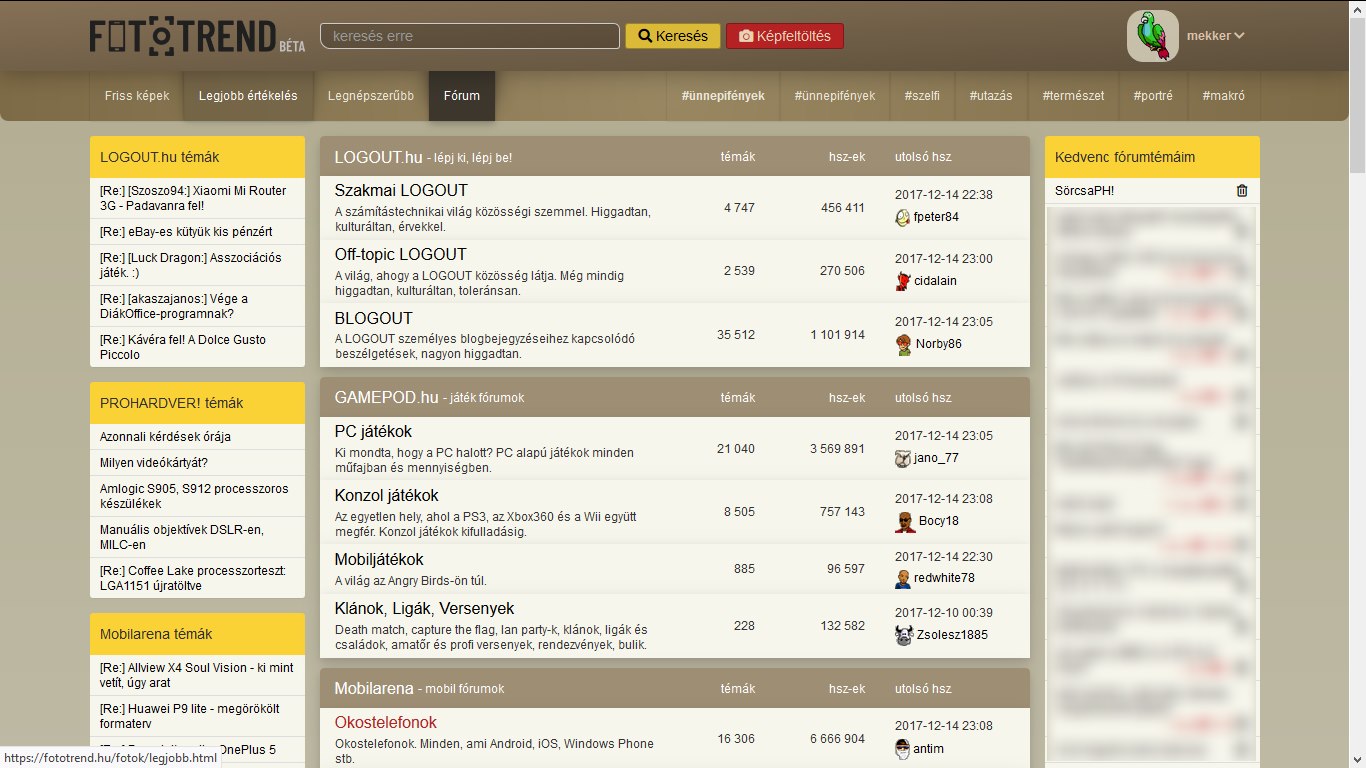Click the Keresés search button

[x=673, y=36]
